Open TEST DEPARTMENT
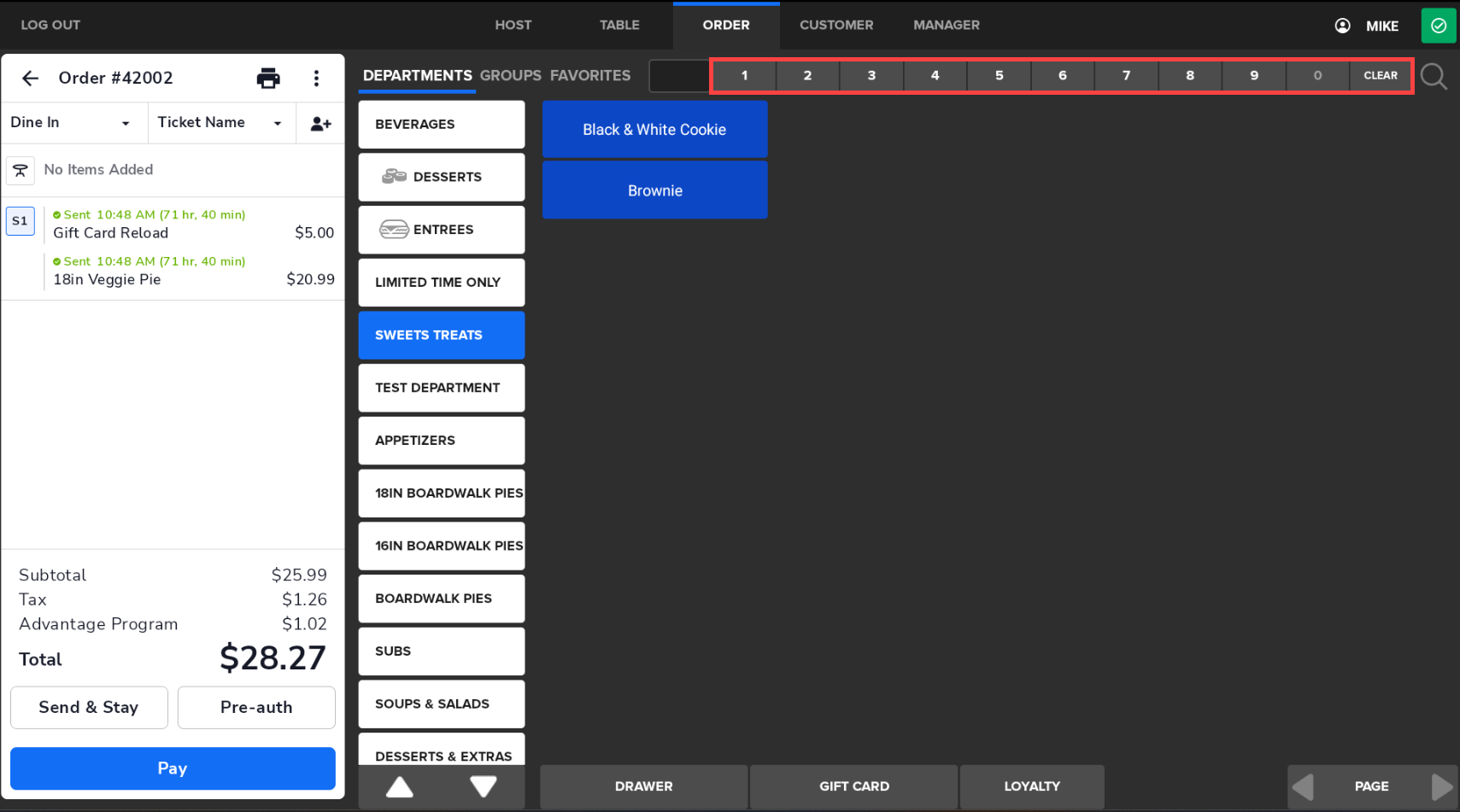Viewport: 1460px width, 812px height. point(442,388)
